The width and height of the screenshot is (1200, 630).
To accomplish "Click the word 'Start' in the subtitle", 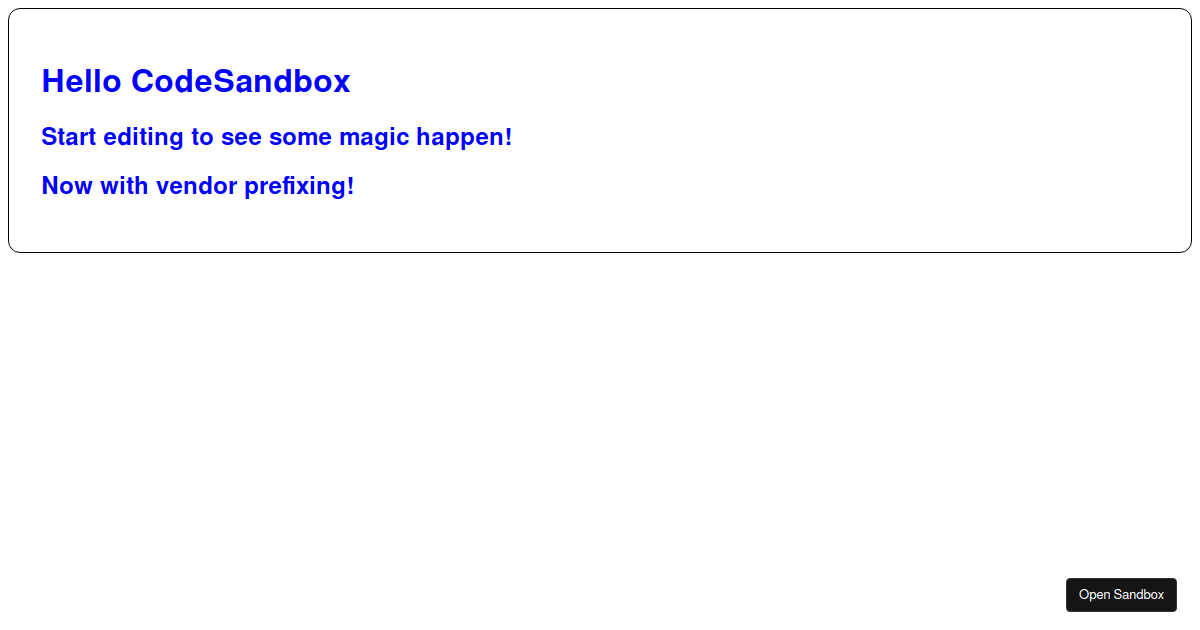I will pyautogui.click(x=70, y=137).
